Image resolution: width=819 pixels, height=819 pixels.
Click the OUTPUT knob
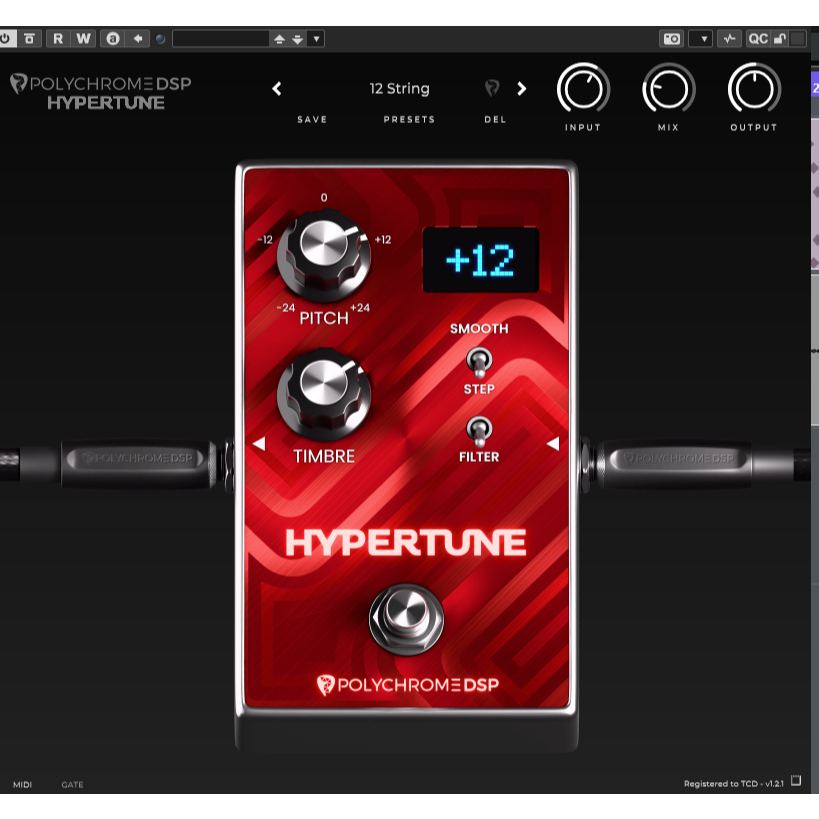pos(754,88)
